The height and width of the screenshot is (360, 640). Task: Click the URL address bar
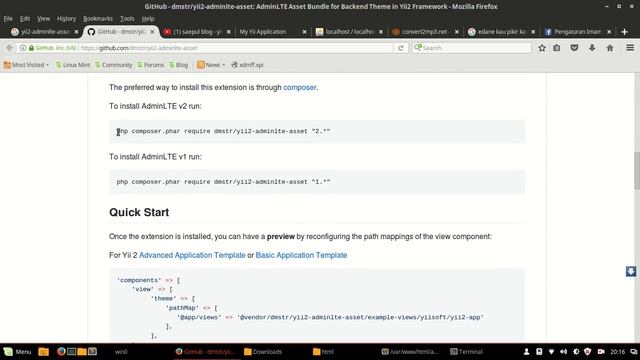(236, 48)
